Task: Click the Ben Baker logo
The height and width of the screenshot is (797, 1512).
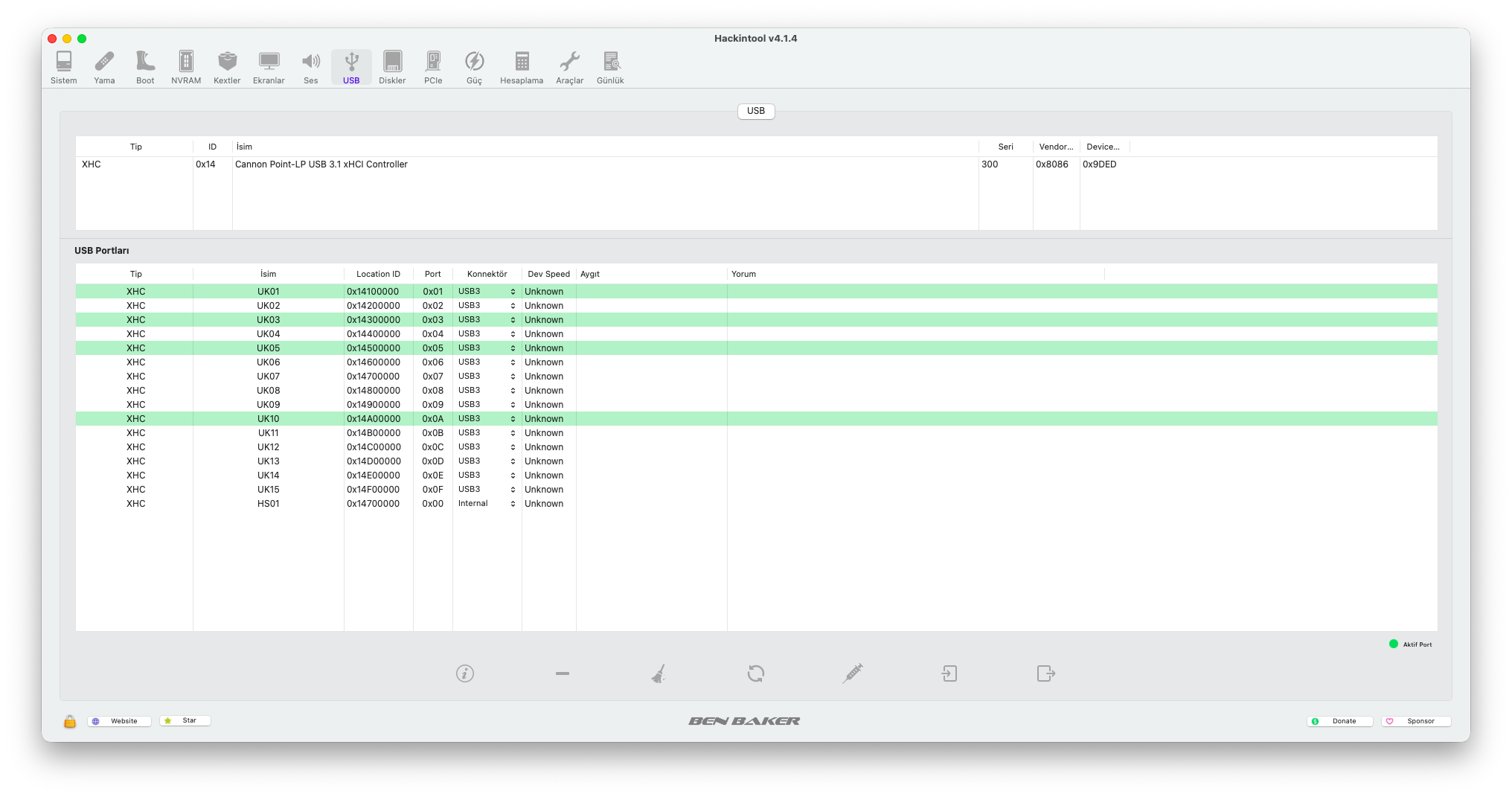Action: (744, 721)
